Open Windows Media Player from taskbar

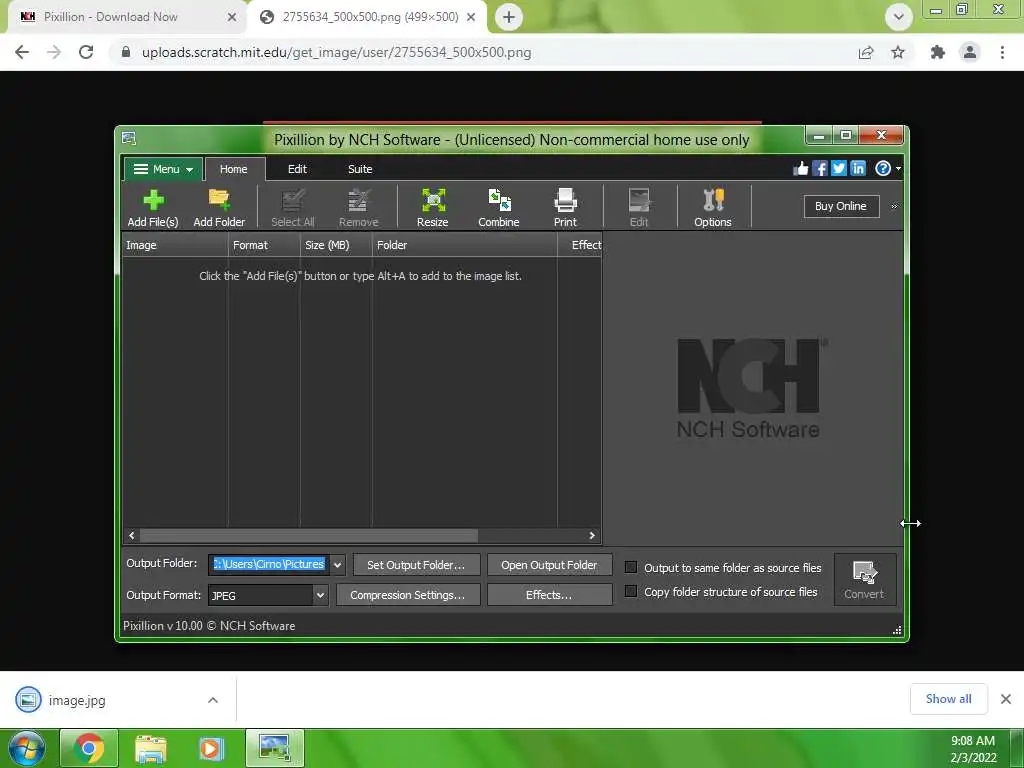(211, 748)
